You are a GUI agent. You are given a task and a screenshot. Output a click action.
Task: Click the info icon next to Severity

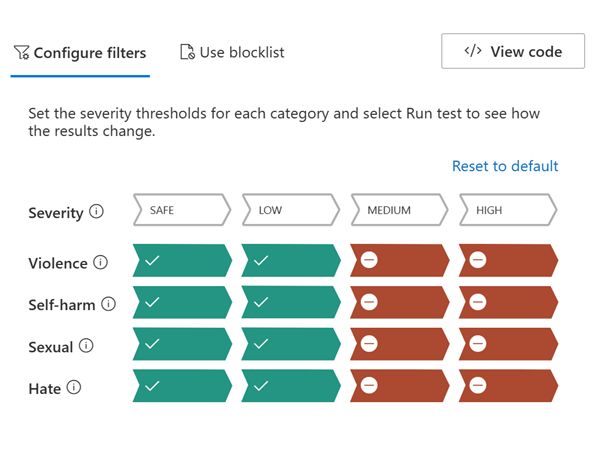(x=96, y=212)
